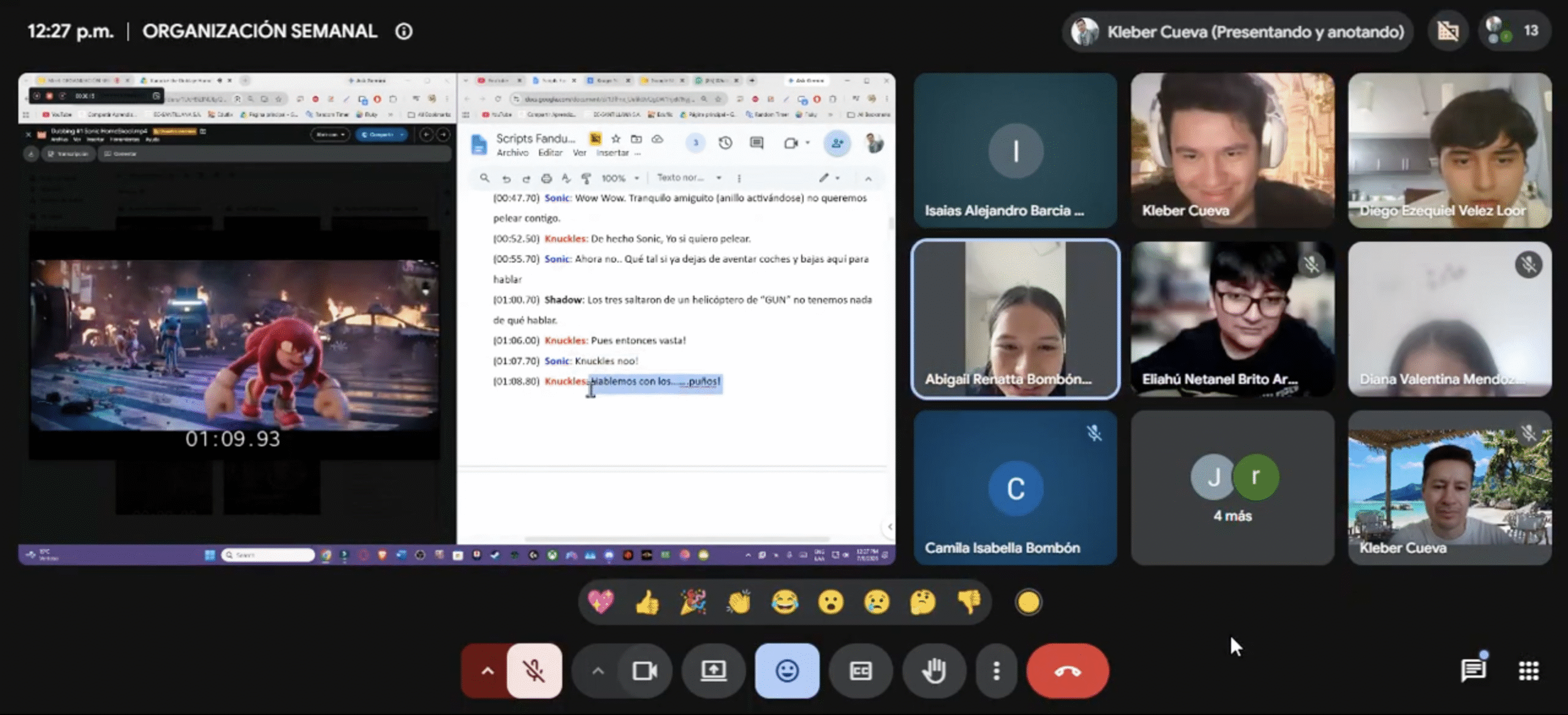Open the Texto normal style dropdown

point(689,178)
